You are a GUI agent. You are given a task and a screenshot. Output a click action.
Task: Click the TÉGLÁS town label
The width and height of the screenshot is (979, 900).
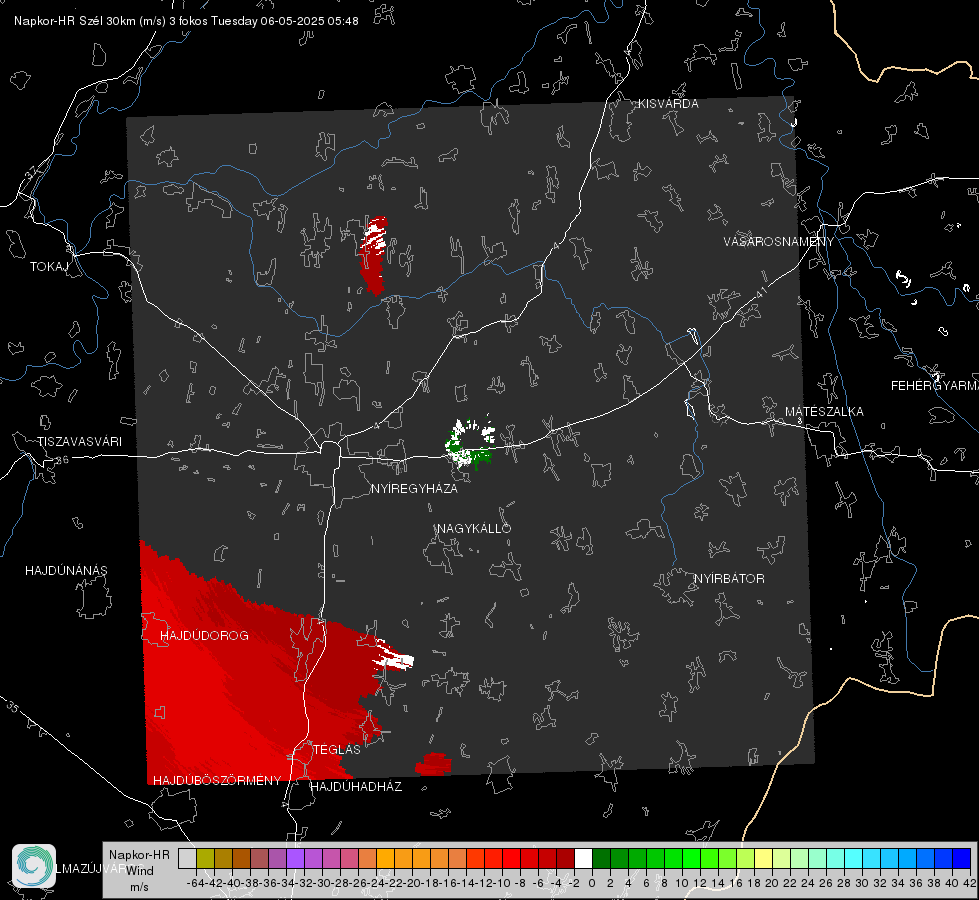(x=337, y=749)
